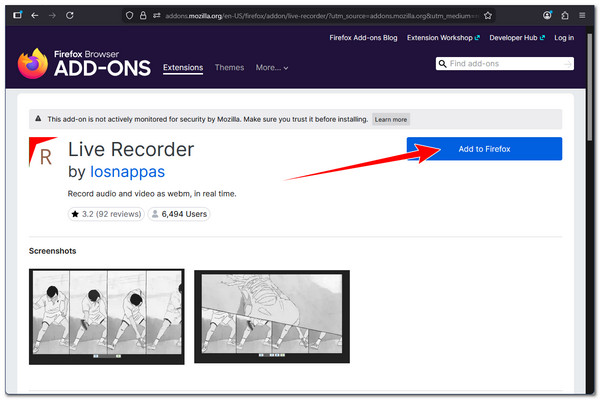This screenshot has width=600, height=400.
Task: Click the permissions icon in the address bar
Action: pyautogui.click(x=157, y=15)
